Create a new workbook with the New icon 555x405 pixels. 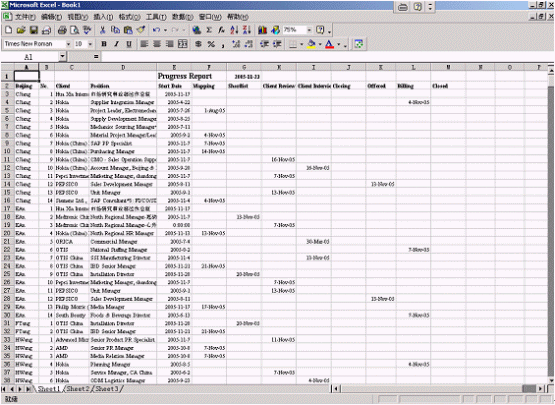pyautogui.click(x=8, y=30)
